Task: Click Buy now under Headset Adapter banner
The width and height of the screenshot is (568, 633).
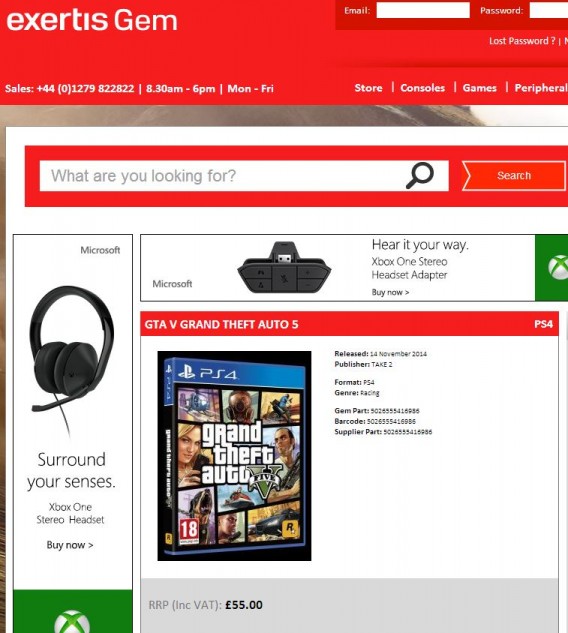Action: tap(390, 292)
